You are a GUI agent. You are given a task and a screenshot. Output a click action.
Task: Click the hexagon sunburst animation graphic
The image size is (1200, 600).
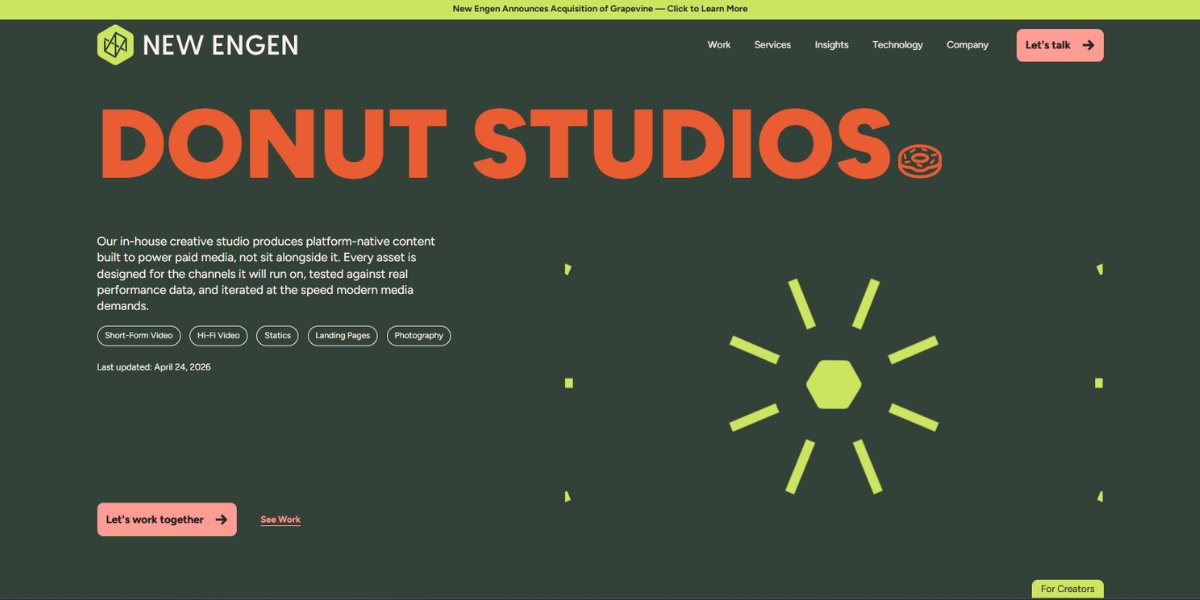click(x=833, y=385)
